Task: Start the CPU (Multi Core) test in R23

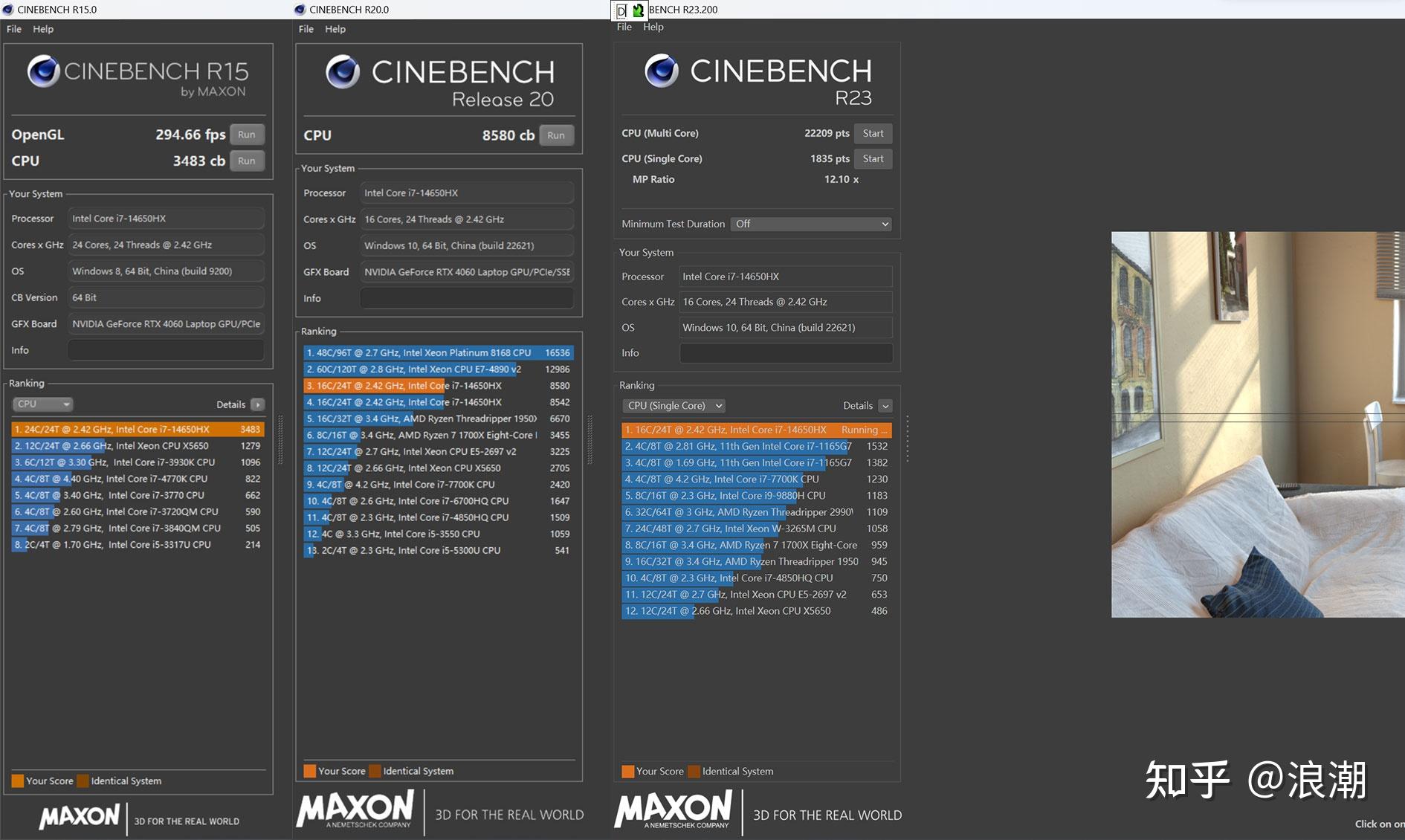Action: 873,133
